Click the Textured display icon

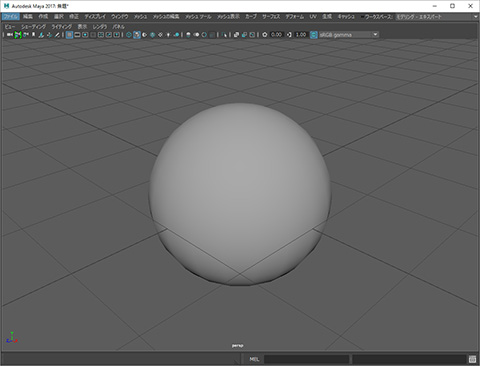(160, 35)
